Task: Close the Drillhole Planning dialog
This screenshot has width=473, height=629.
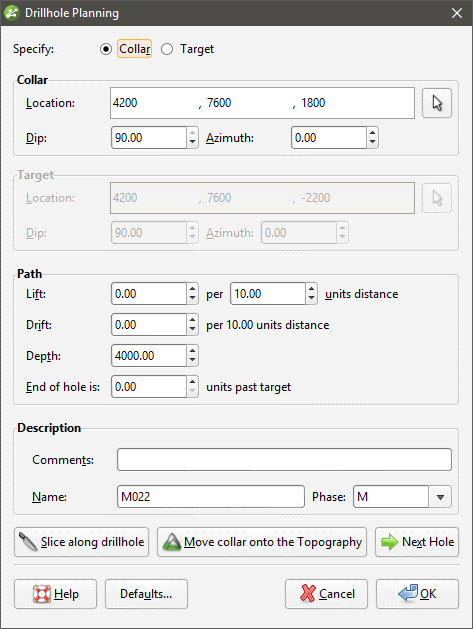Action: (x=457, y=13)
